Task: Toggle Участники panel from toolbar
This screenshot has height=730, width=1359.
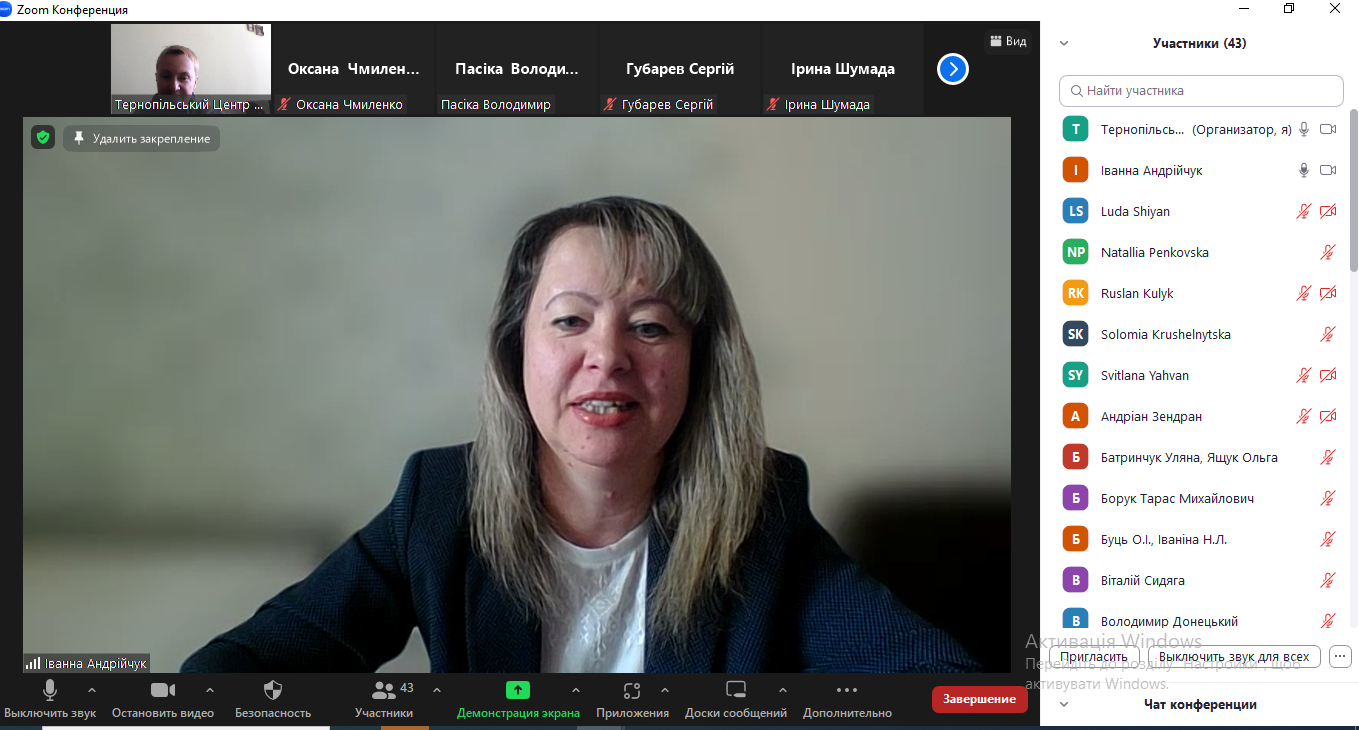Action: (384, 699)
